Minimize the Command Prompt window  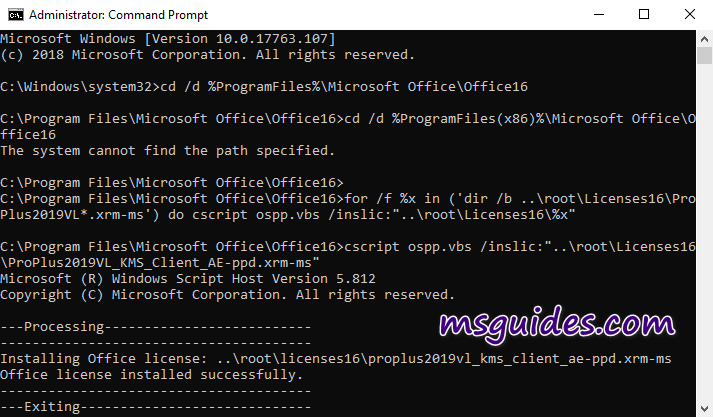click(597, 14)
